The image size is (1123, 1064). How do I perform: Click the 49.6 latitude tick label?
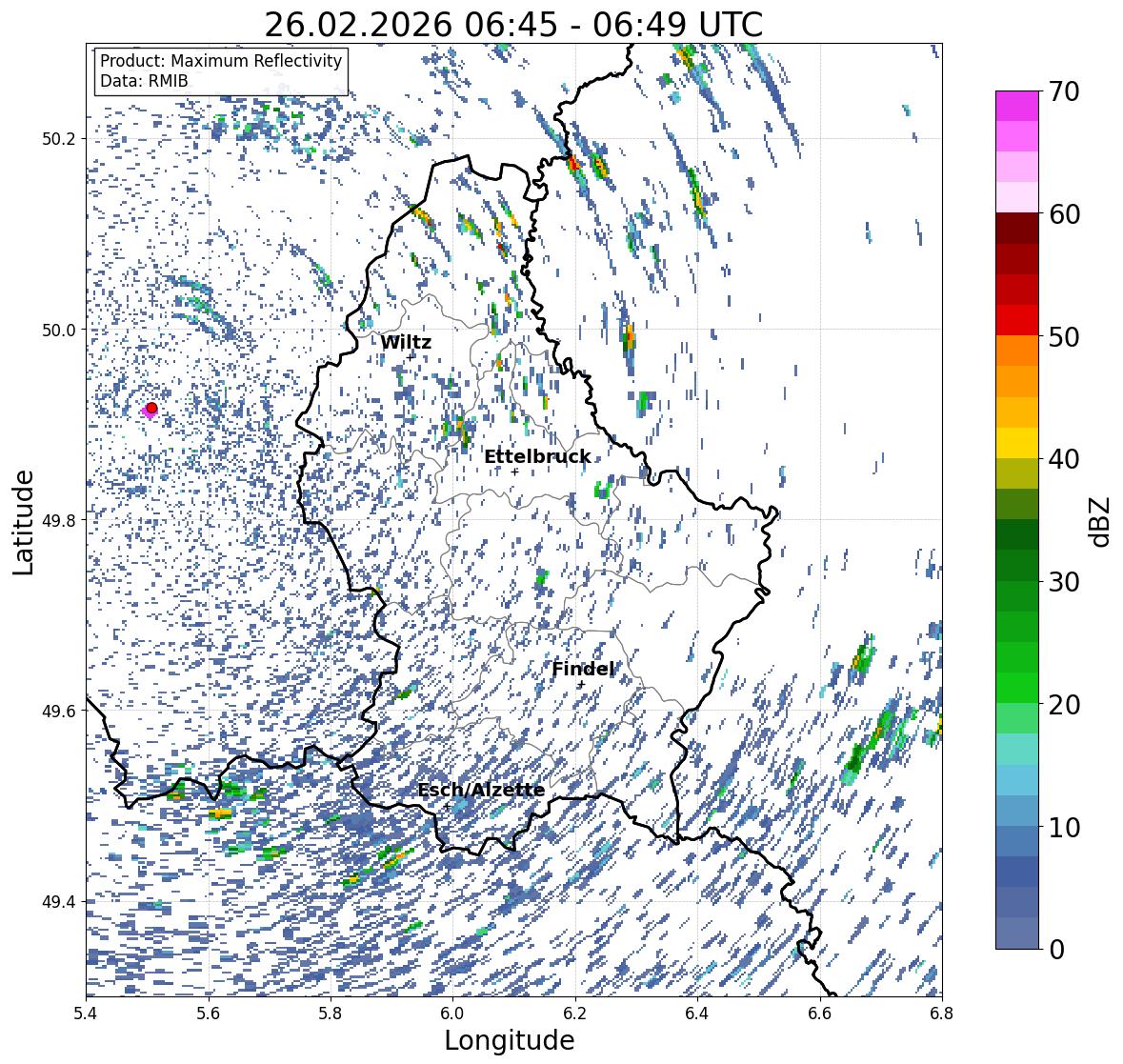(x=59, y=711)
